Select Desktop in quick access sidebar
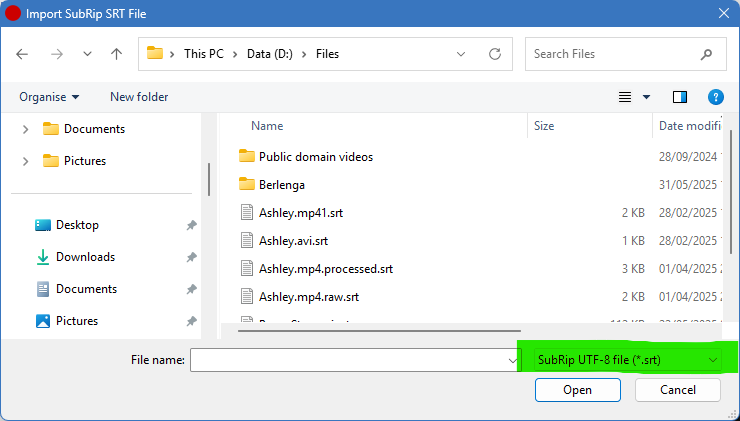The image size is (740, 421). tap(77, 225)
